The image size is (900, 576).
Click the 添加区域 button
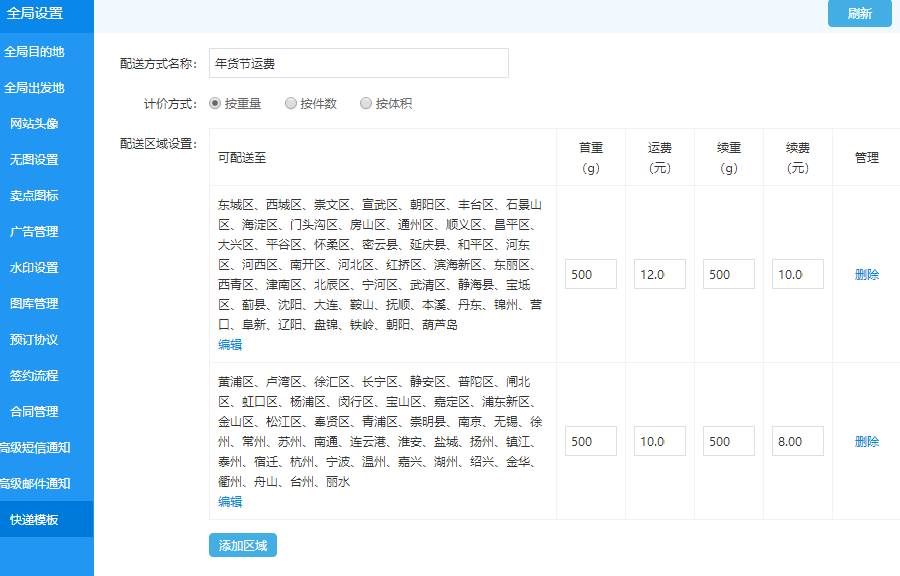pos(243,545)
